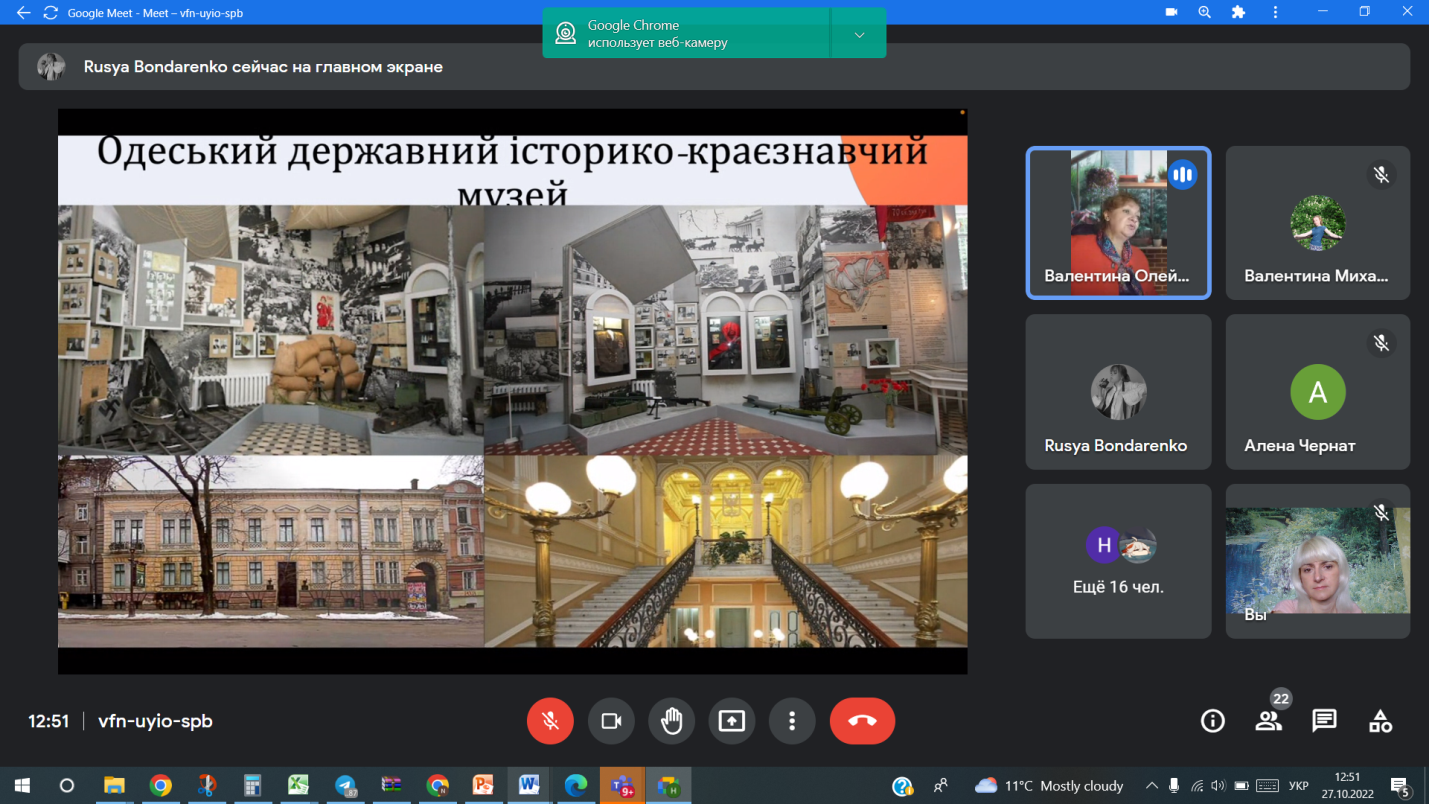1429x804 pixels.
Task: Click the back arrow in the title bar
Action: click(x=23, y=13)
